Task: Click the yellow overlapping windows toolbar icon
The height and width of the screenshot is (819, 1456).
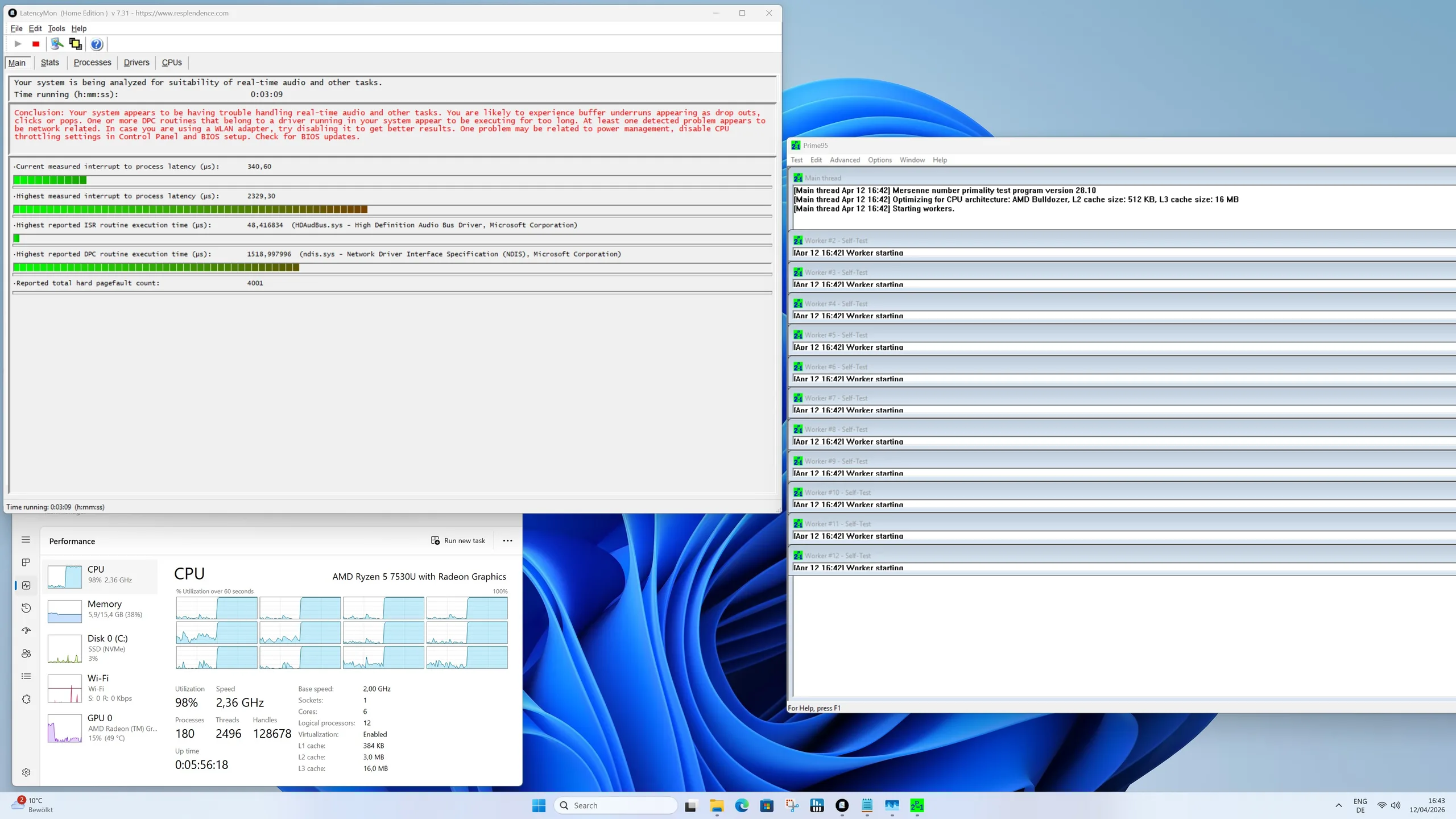Action: [x=75, y=44]
